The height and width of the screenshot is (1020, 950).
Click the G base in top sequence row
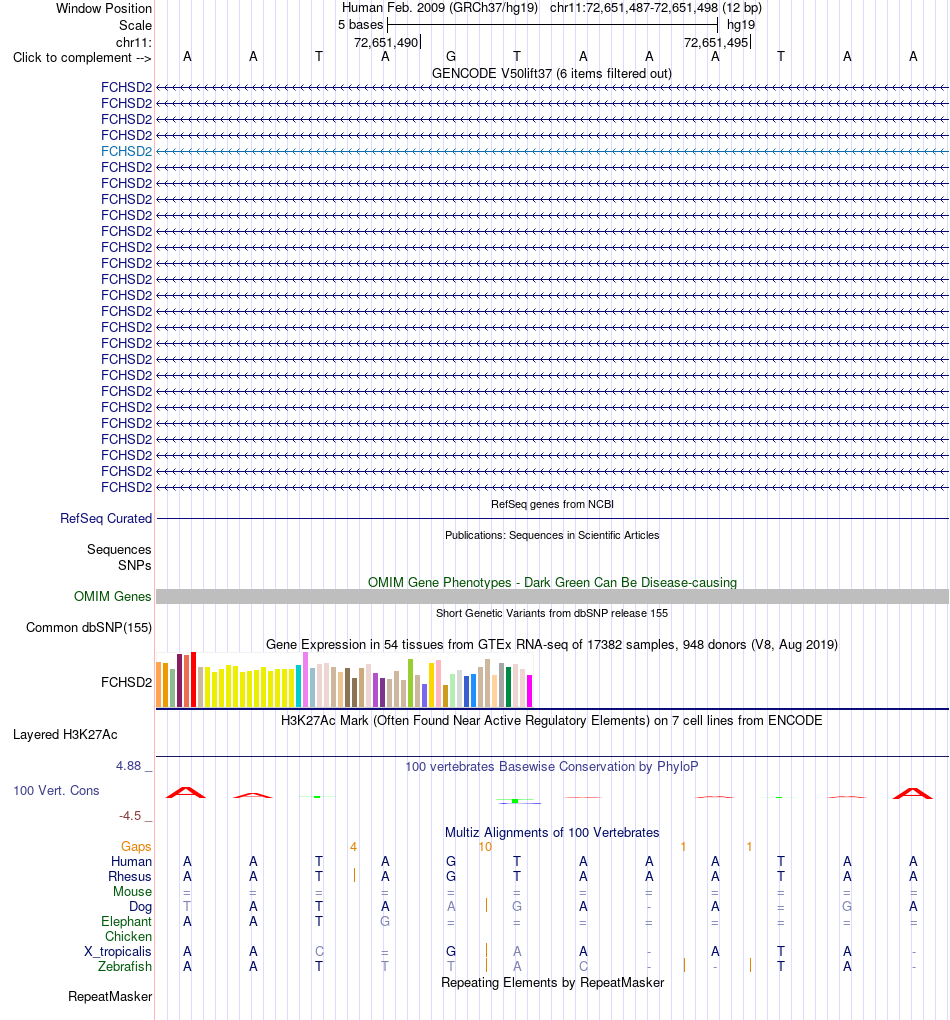tap(451, 57)
